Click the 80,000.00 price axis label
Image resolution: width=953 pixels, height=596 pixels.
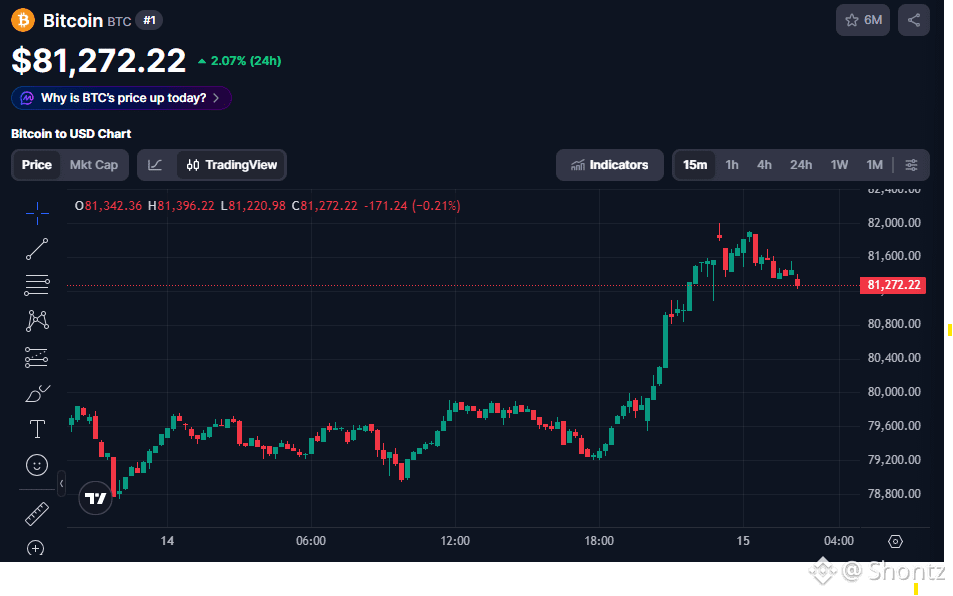[893, 392]
